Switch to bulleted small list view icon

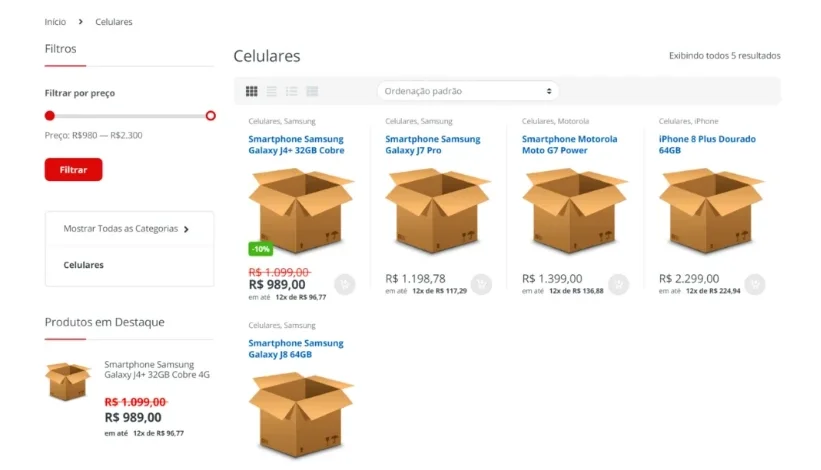[x=292, y=91]
